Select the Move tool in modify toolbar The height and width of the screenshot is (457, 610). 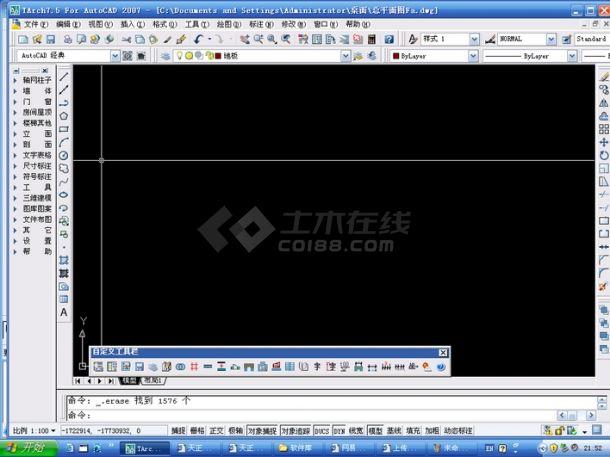click(x=603, y=142)
